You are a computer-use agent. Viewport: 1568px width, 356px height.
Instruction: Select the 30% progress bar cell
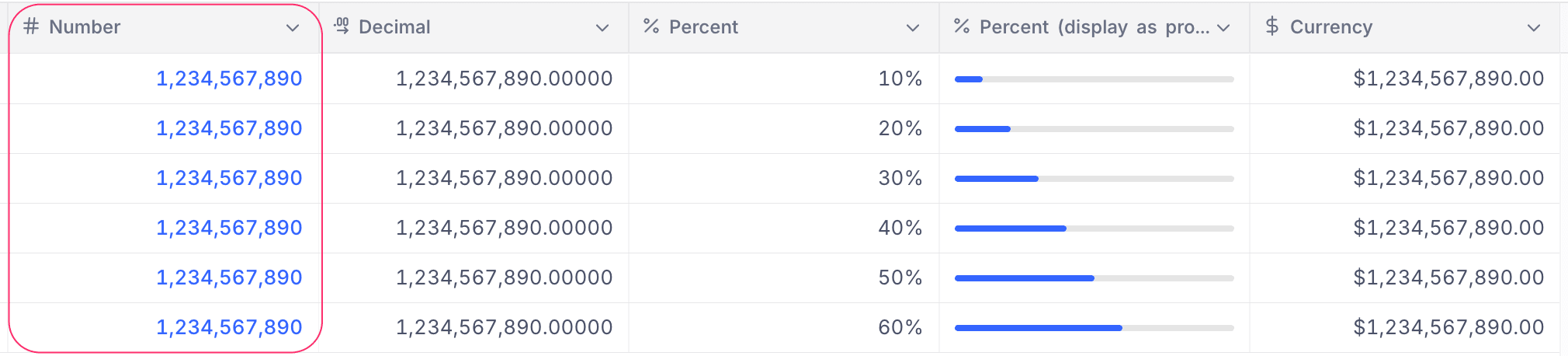coord(1094,179)
